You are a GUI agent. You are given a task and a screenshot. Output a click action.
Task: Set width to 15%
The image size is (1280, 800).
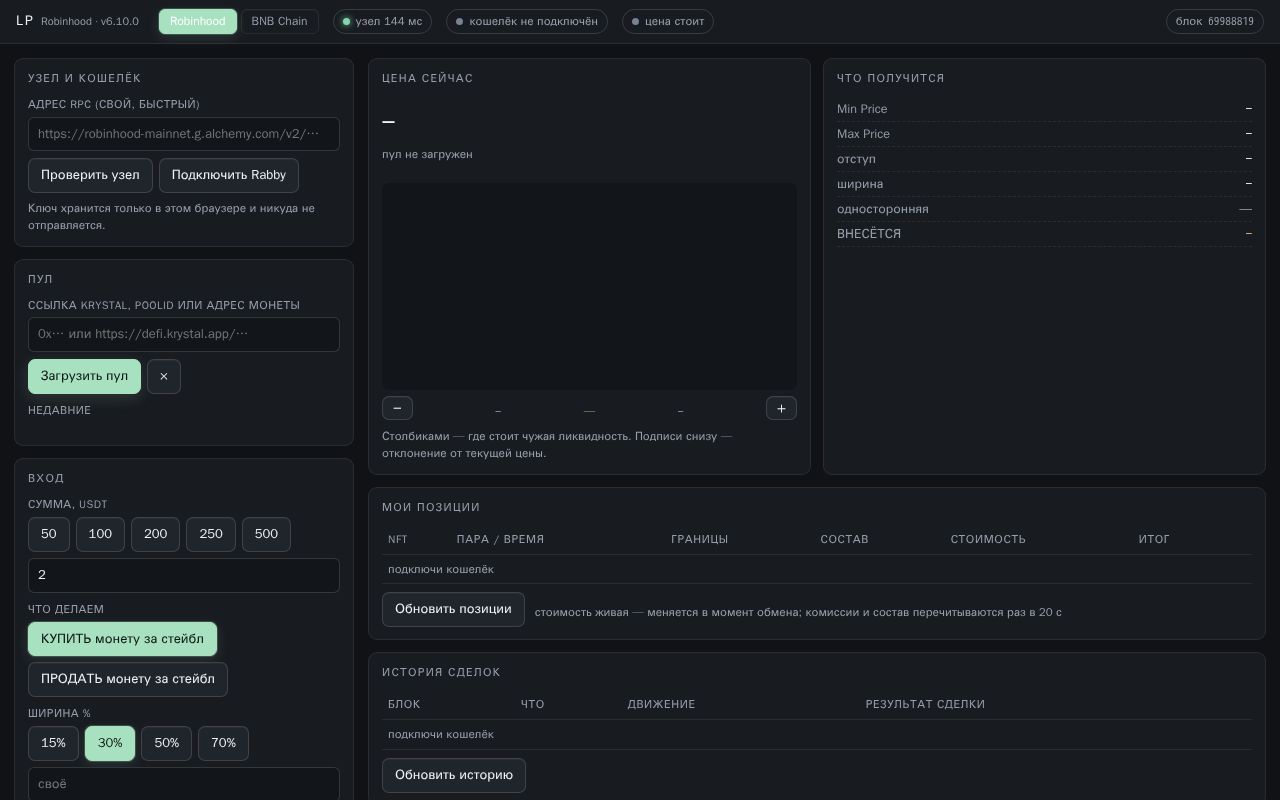pyautogui.click(x=54, y=743)
